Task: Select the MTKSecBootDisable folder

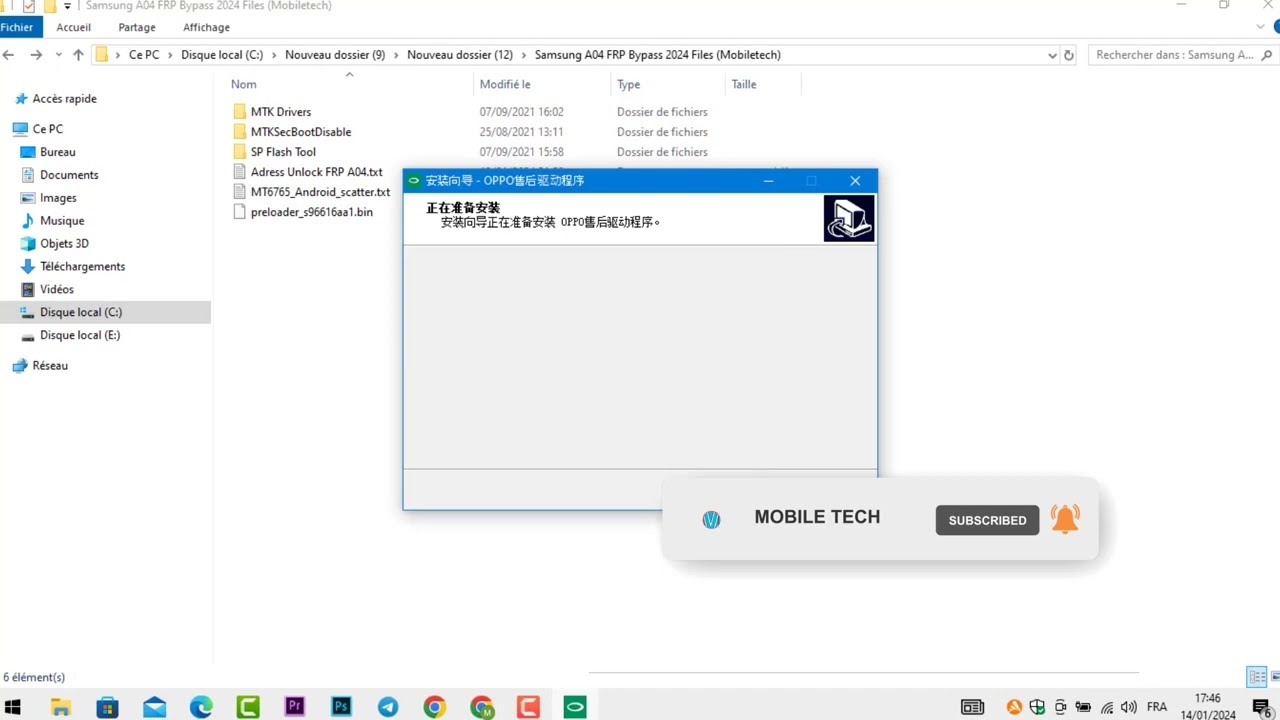Action: pyautogui.click(x=300, y=132)
